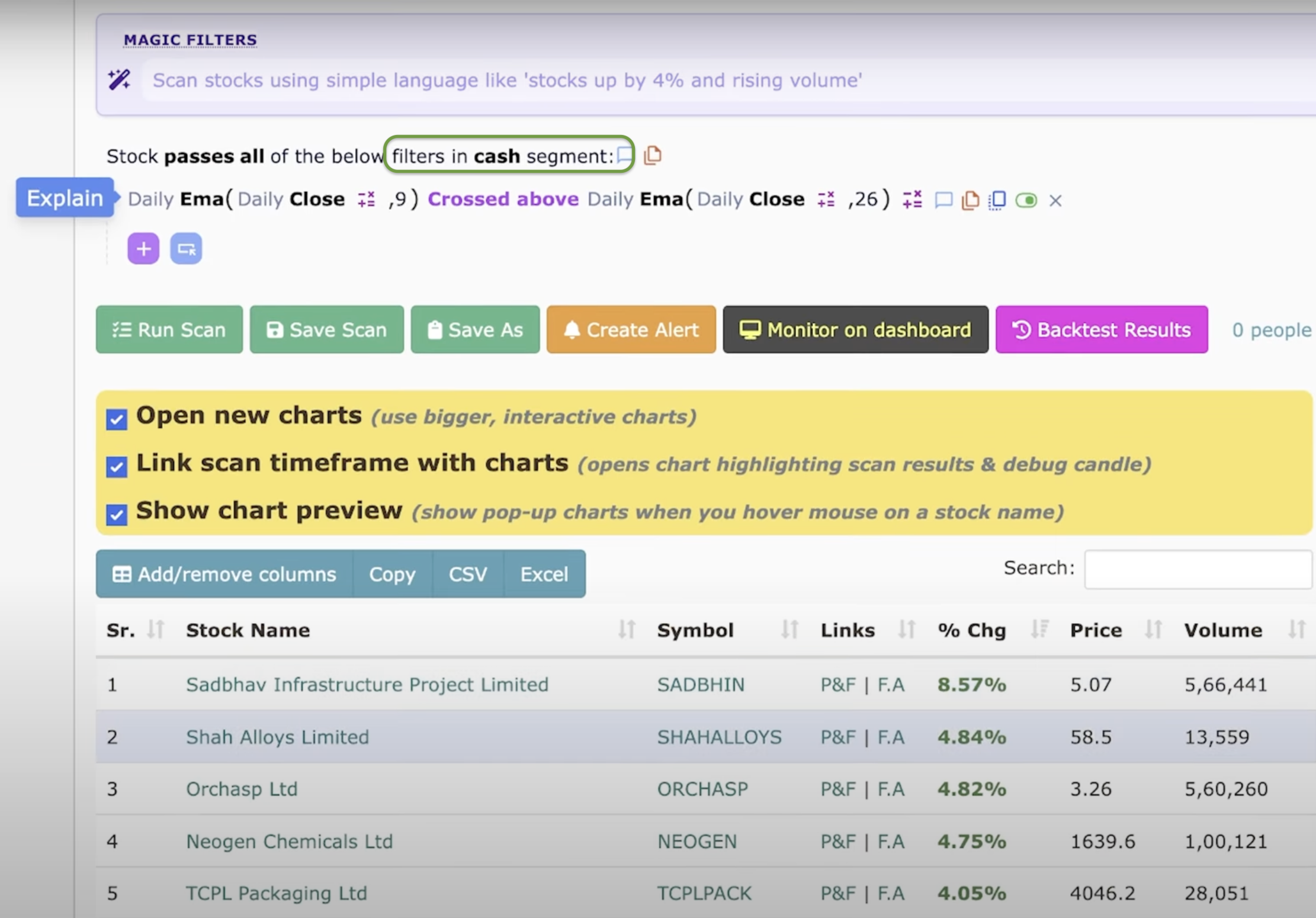Edit the EMA period value 9
Screen dimensions: 1316x918
pos(400,199)
